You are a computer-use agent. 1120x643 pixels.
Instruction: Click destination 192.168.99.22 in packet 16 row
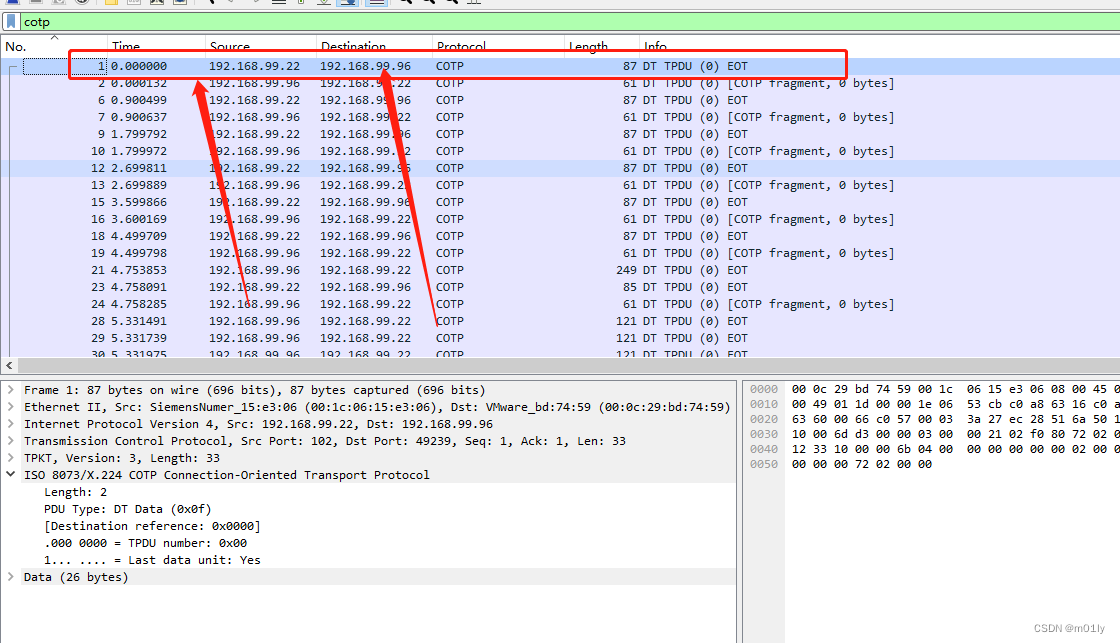click(365, 219)
